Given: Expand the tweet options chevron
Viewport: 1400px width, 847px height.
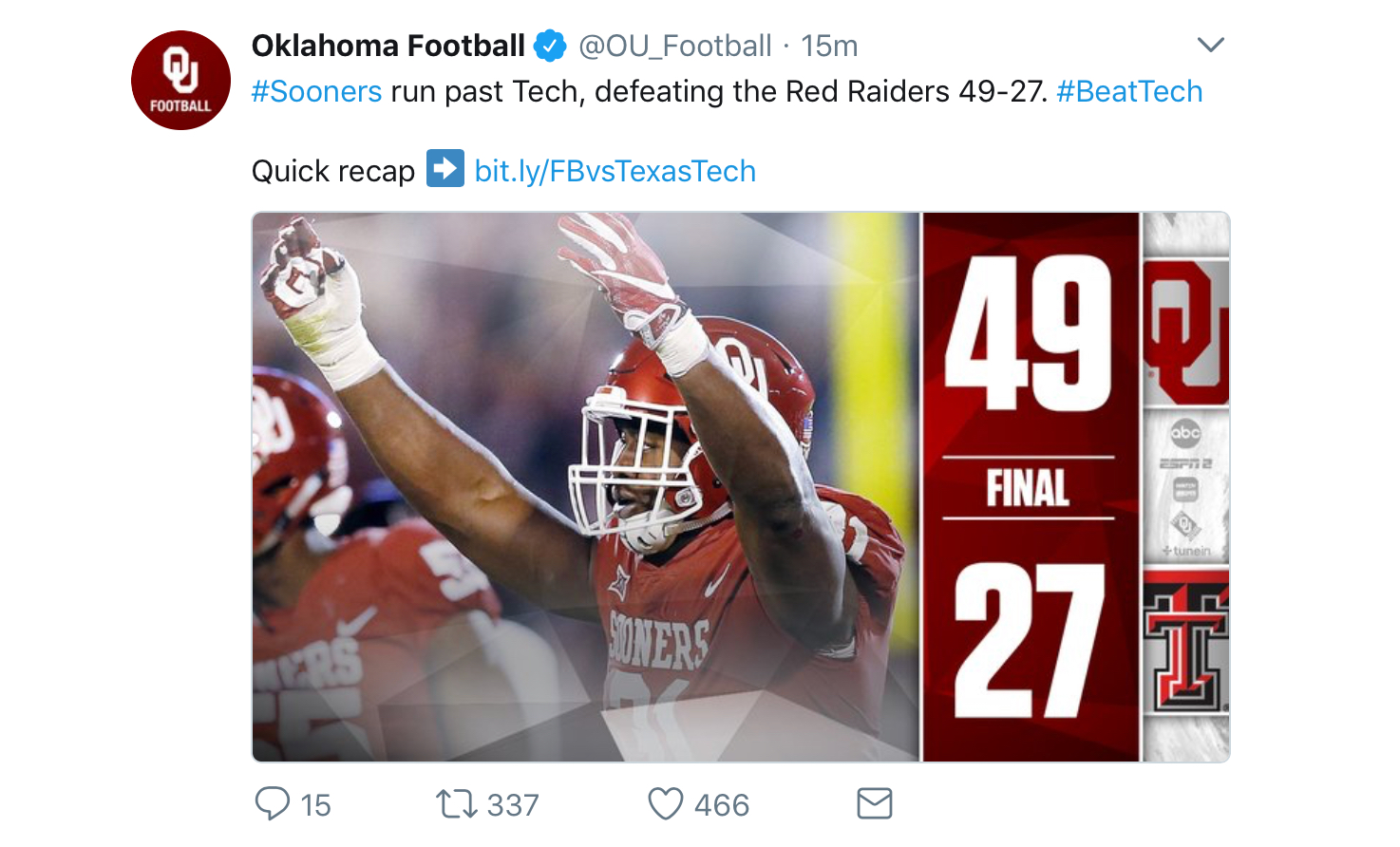Looking at the screenshot, I should pyautogui.click(x=1210, y=45).
